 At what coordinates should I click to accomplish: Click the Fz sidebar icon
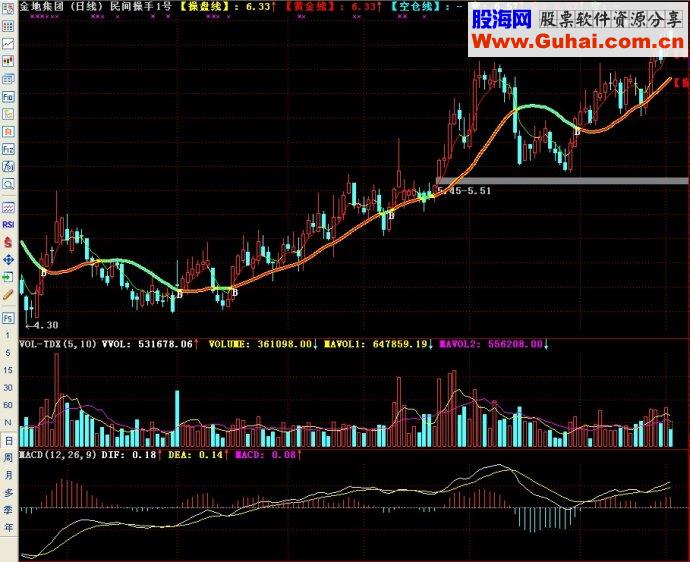tap(8, 149)
